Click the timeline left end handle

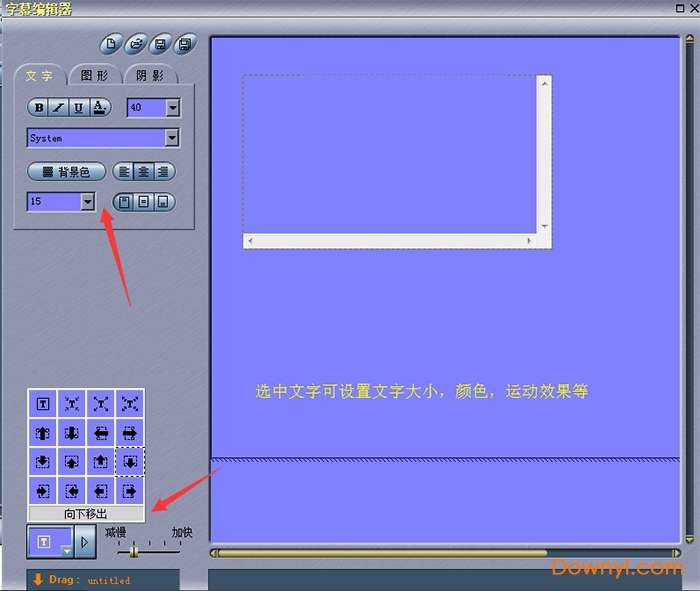click(x=214, y=553)
